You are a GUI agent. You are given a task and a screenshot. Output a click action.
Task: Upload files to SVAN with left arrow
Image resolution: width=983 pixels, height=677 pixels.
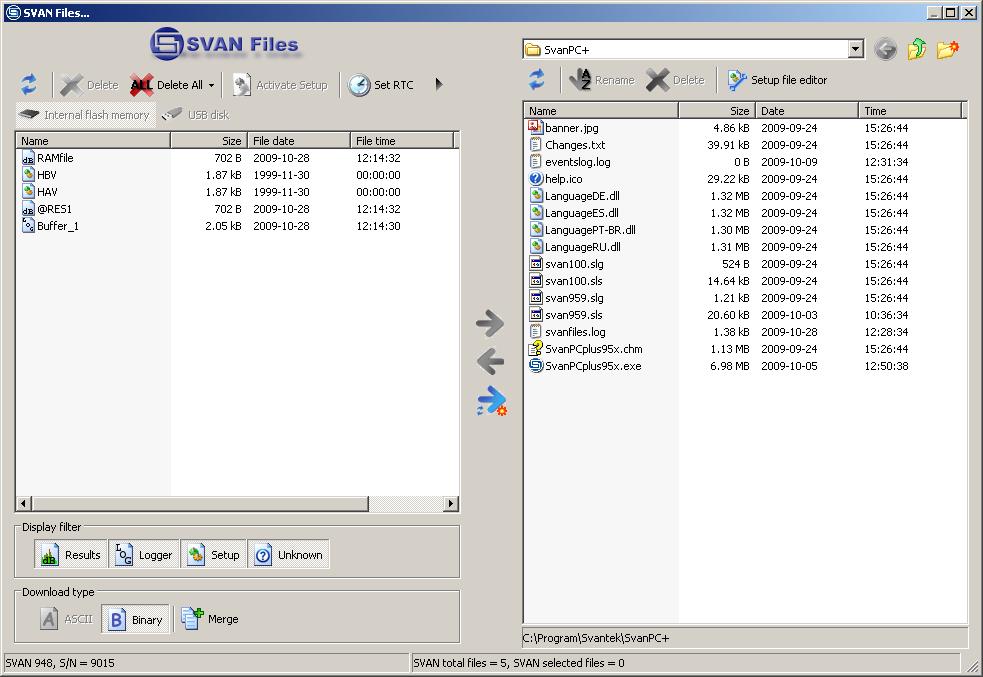pyautogui.click(x=490, y=361)
